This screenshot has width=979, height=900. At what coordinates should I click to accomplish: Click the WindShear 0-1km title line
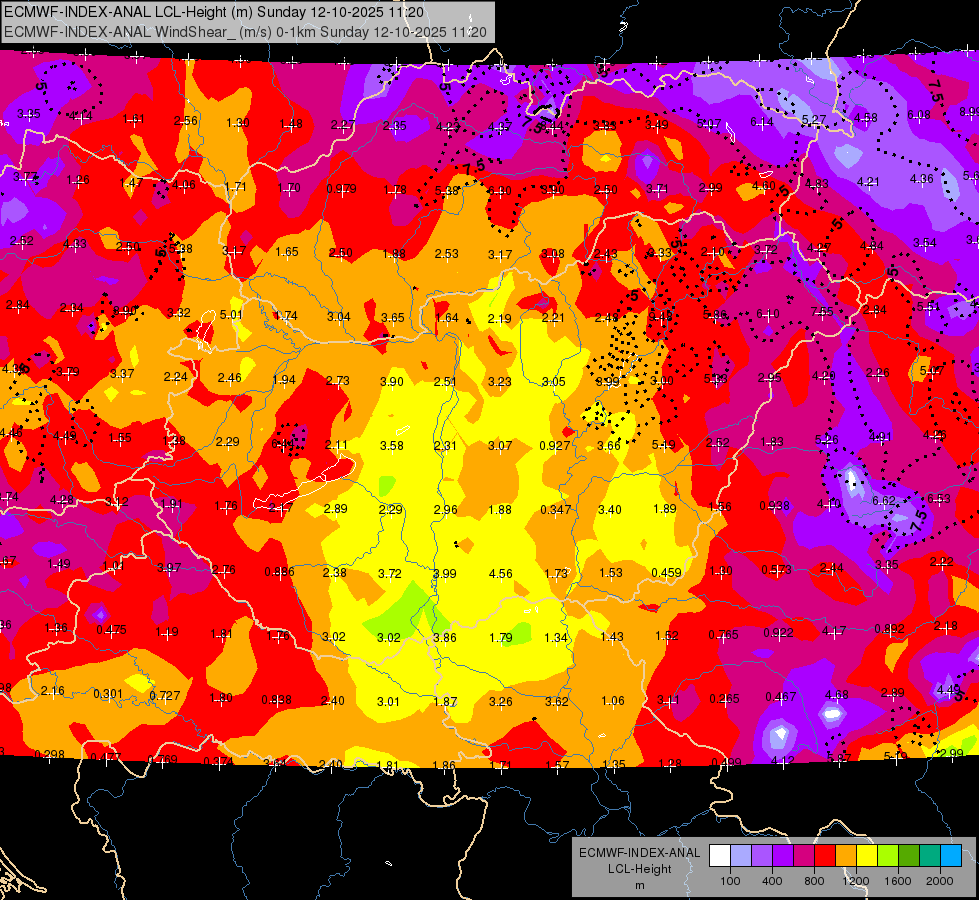(x=245, y=32)
